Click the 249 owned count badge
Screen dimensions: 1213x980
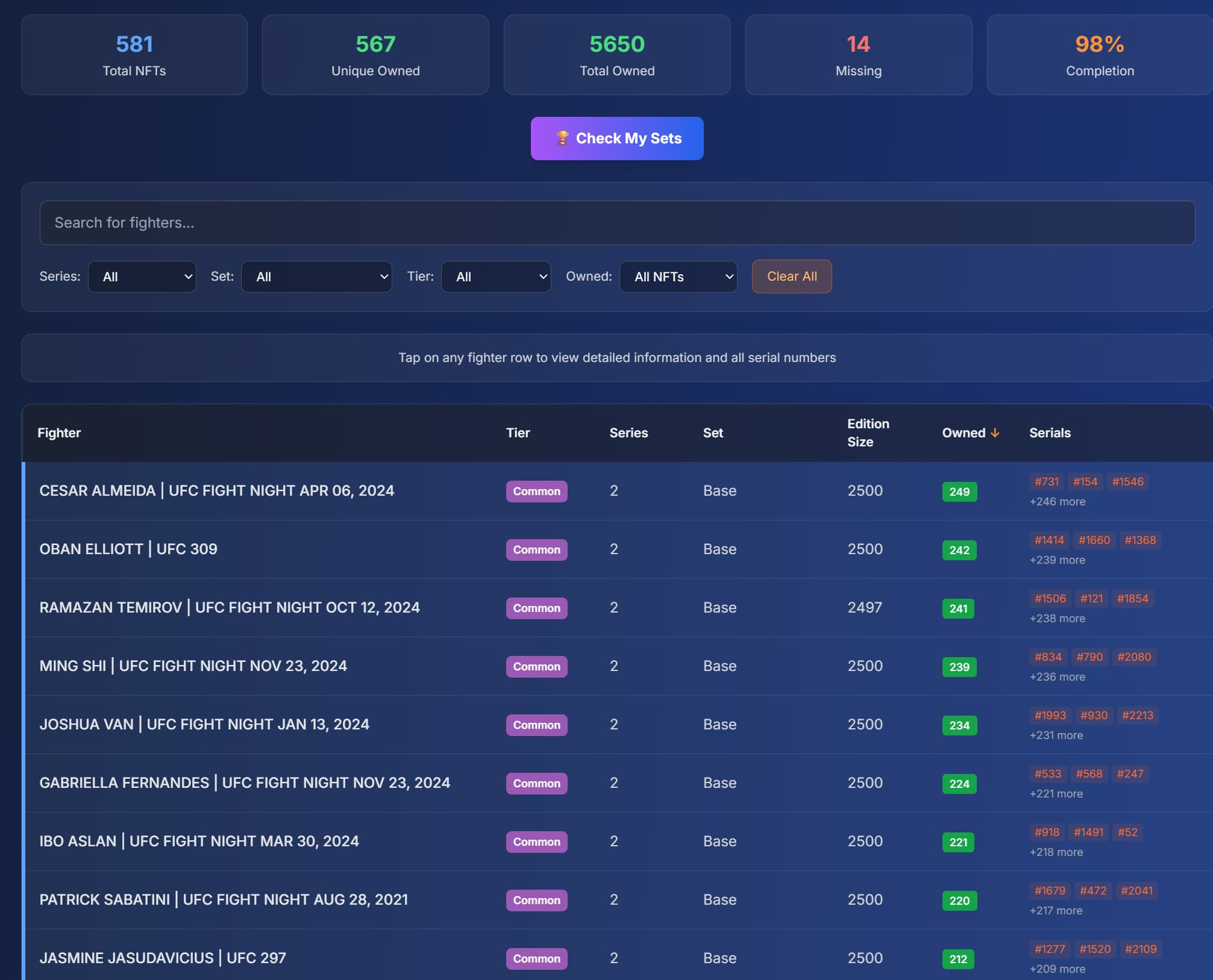coord(959,492)
